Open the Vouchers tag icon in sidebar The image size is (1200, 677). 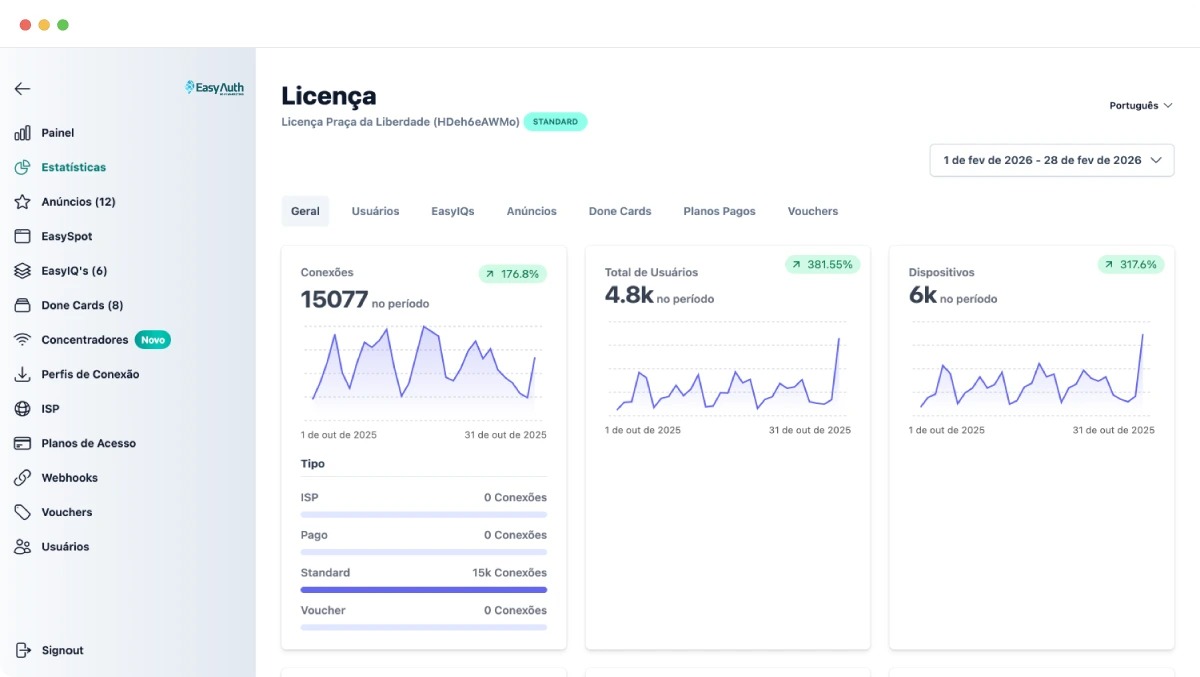pyautogui.click(x=22, y=512)
